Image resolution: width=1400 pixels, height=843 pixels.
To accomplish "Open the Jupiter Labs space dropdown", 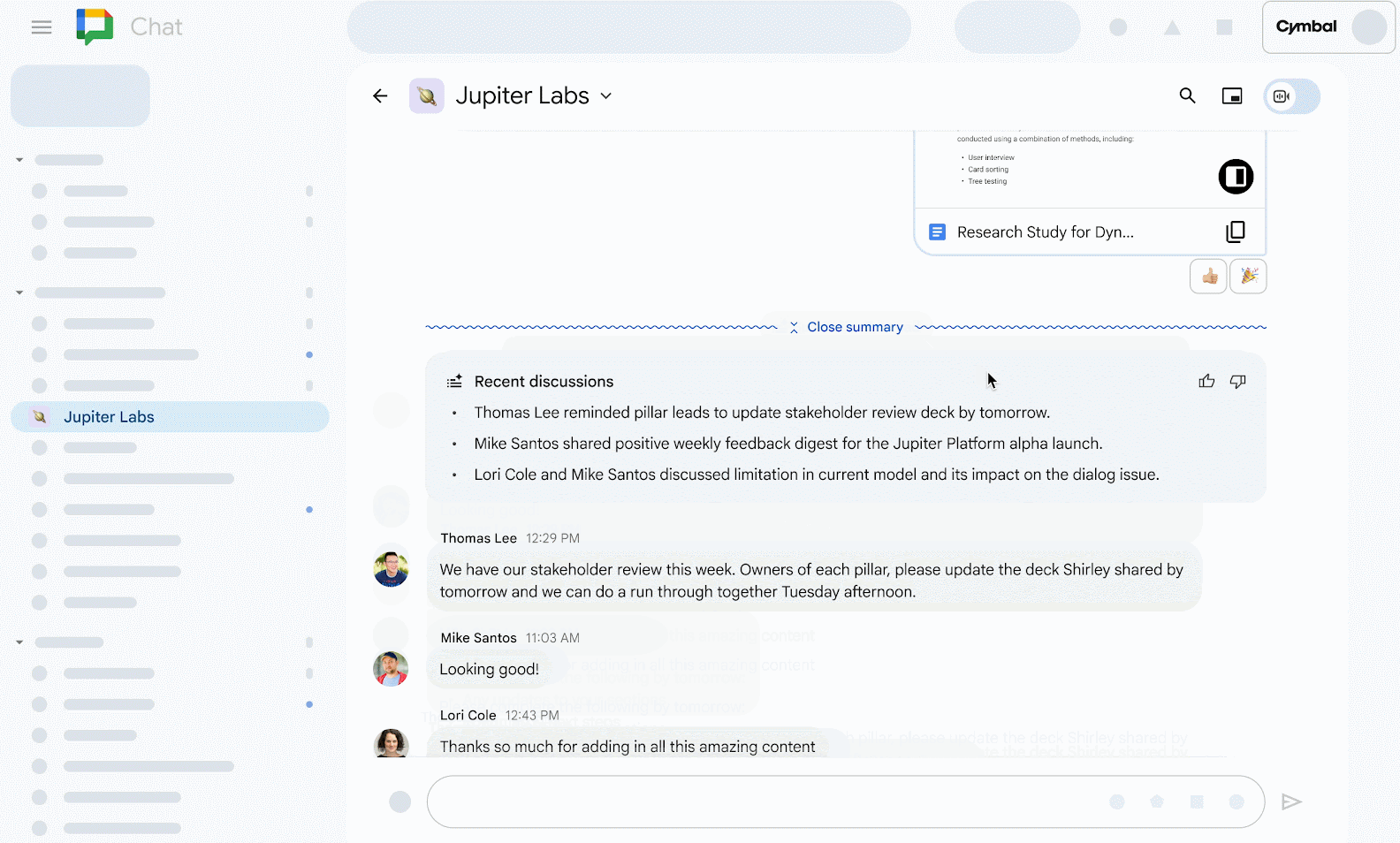I will [606, 96].
